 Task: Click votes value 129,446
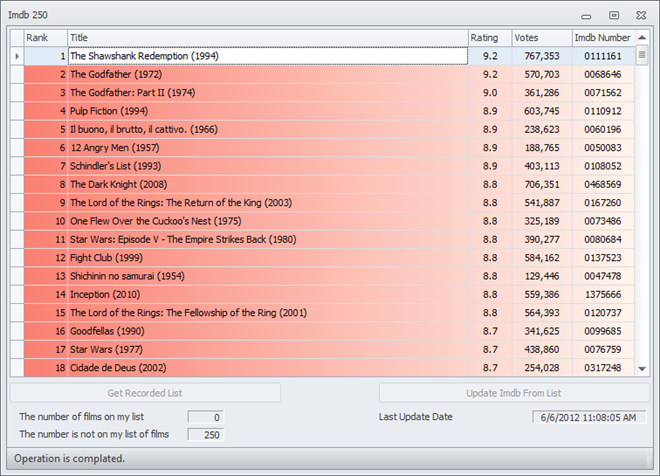pyautogui.click(x=542, y=276)
